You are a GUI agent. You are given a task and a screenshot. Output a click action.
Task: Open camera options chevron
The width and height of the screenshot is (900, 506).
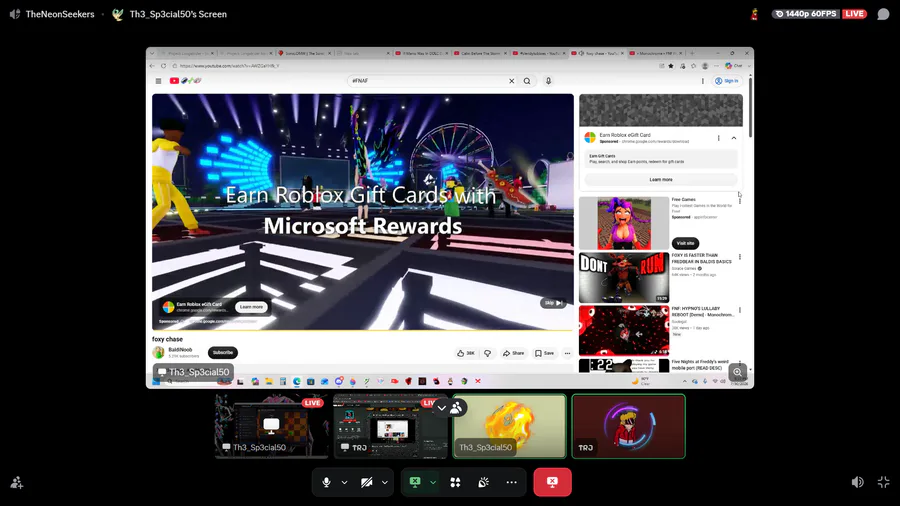(385, 482)
